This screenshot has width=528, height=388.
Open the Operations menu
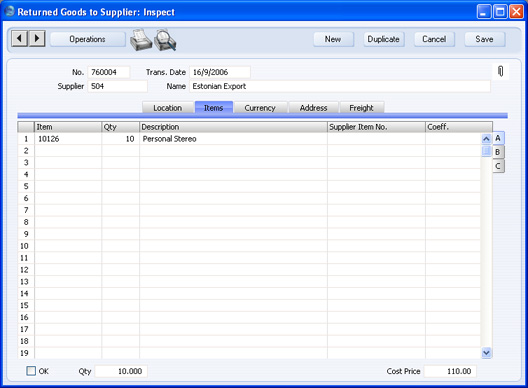click(x=88, y=39)
